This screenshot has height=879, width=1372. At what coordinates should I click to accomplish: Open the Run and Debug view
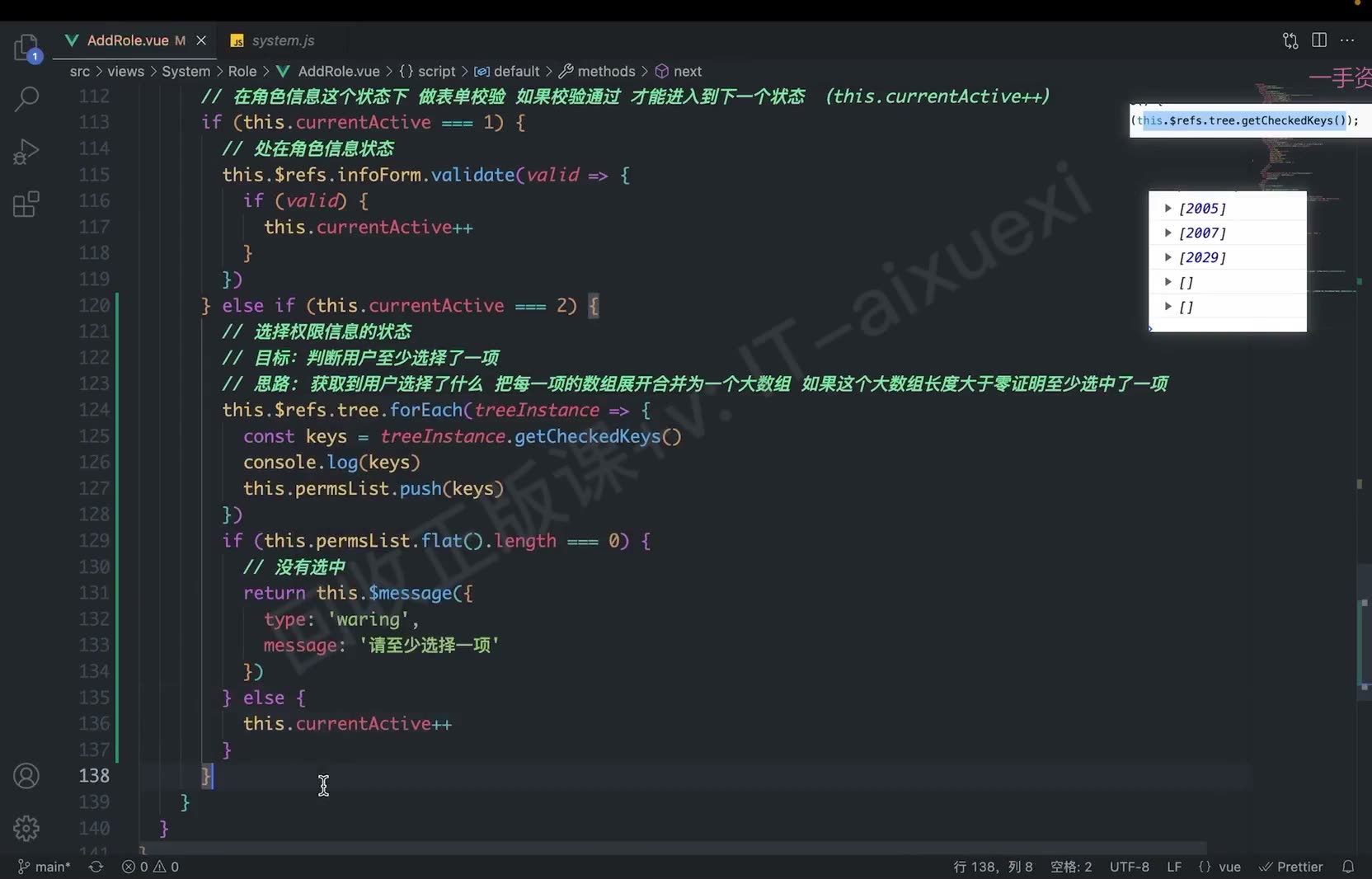pyautogui.click(x=26, y=152)
